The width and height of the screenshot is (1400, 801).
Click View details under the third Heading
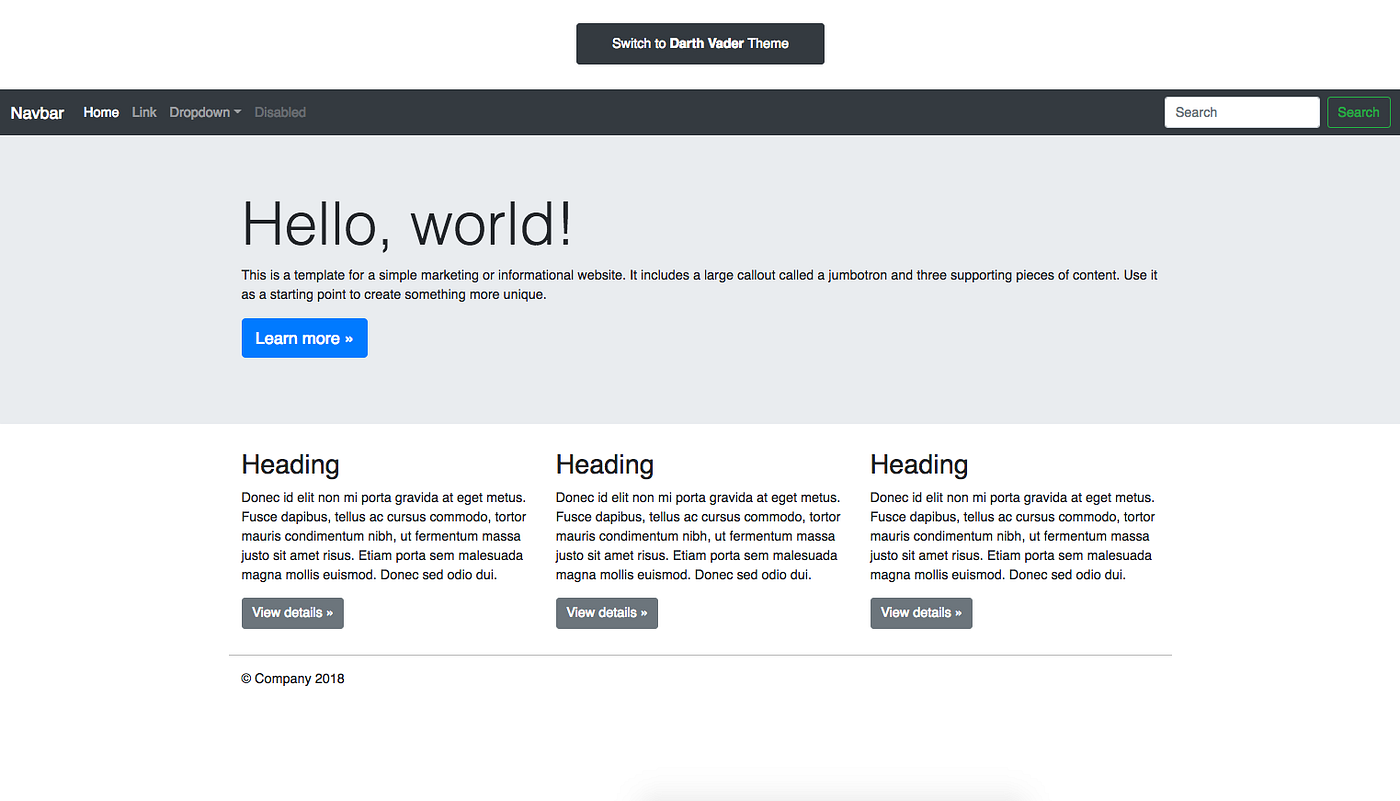920,613
